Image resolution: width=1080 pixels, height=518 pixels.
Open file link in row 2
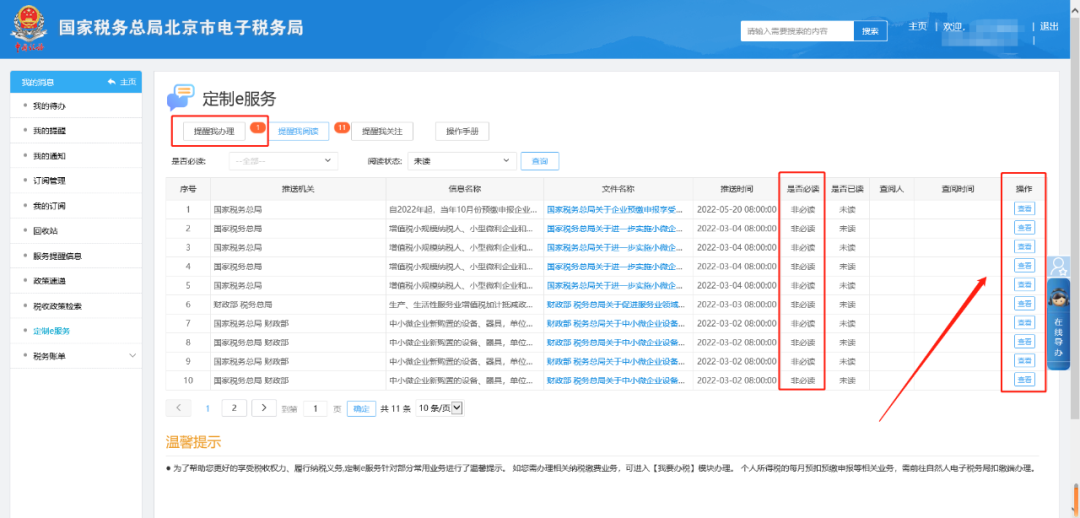click(x=614, y=228)
